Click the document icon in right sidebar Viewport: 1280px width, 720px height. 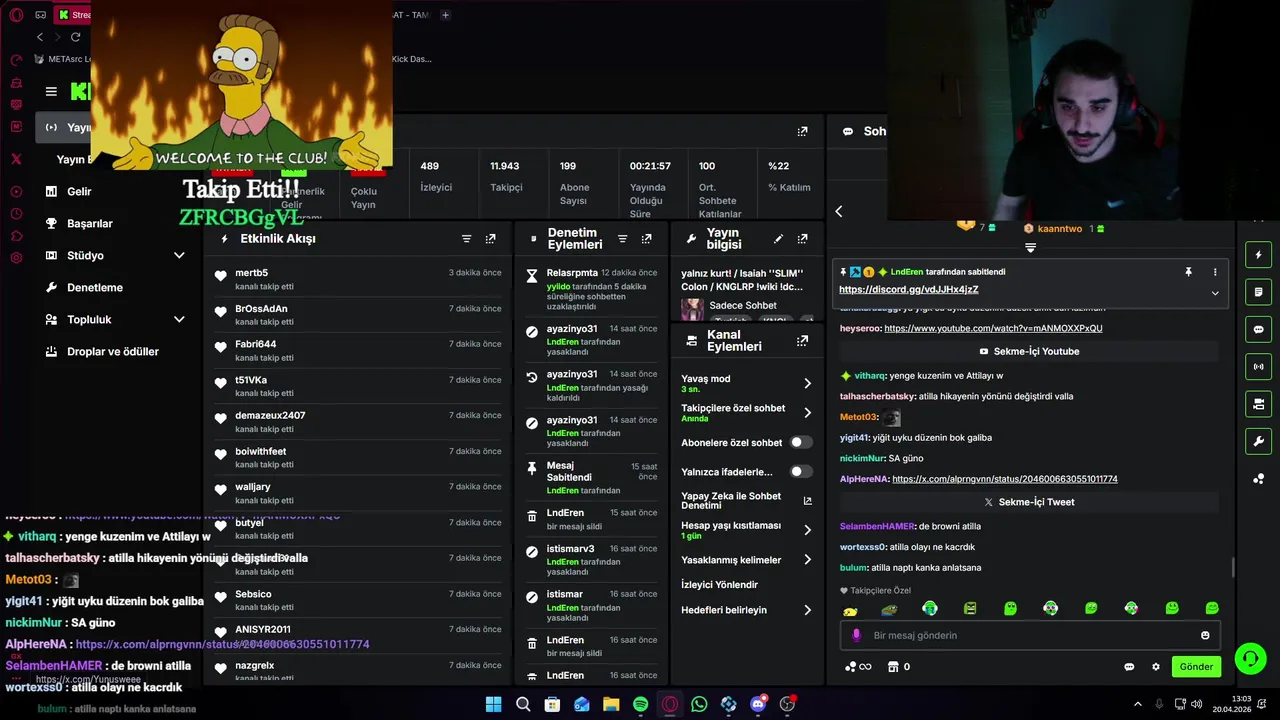(1258, 292)
